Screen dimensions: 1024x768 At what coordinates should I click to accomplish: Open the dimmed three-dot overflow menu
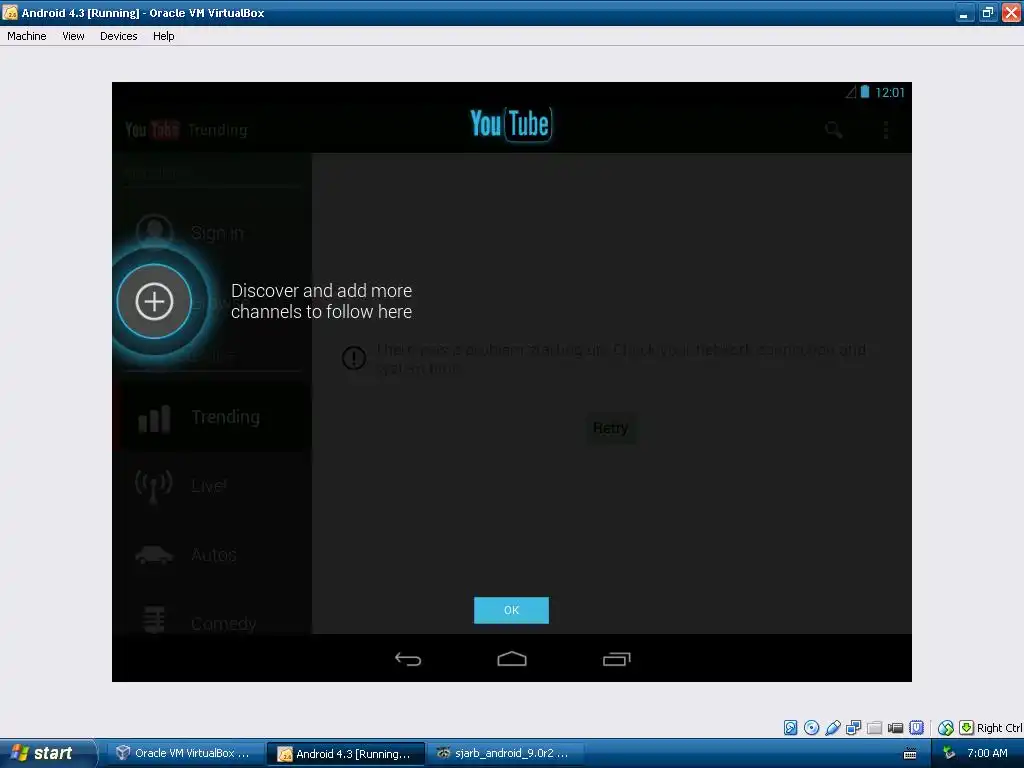pyautogui.click(x=886, y=129)
